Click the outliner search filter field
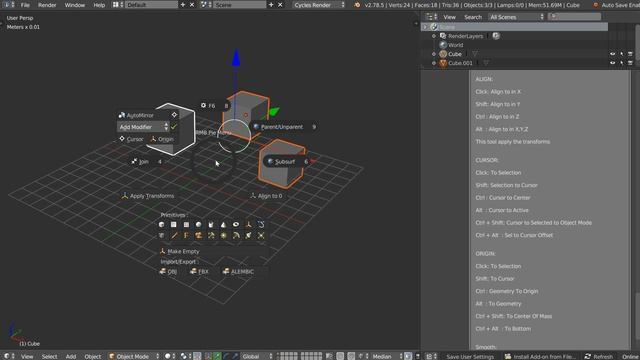This screenshot has height=360, width=640. (575, 17)
